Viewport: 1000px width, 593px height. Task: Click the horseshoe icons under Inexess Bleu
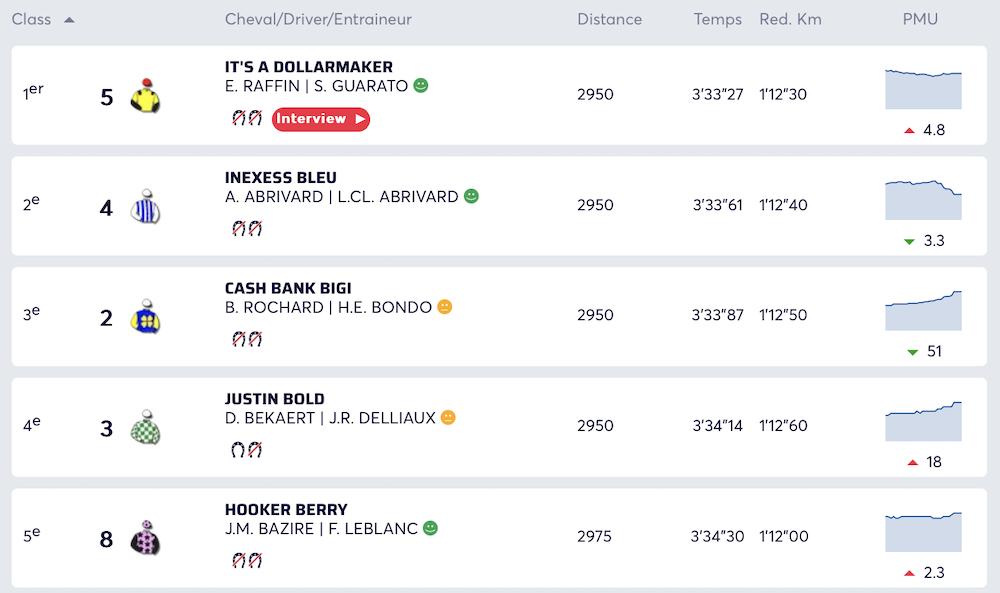[x=246, y=229]
